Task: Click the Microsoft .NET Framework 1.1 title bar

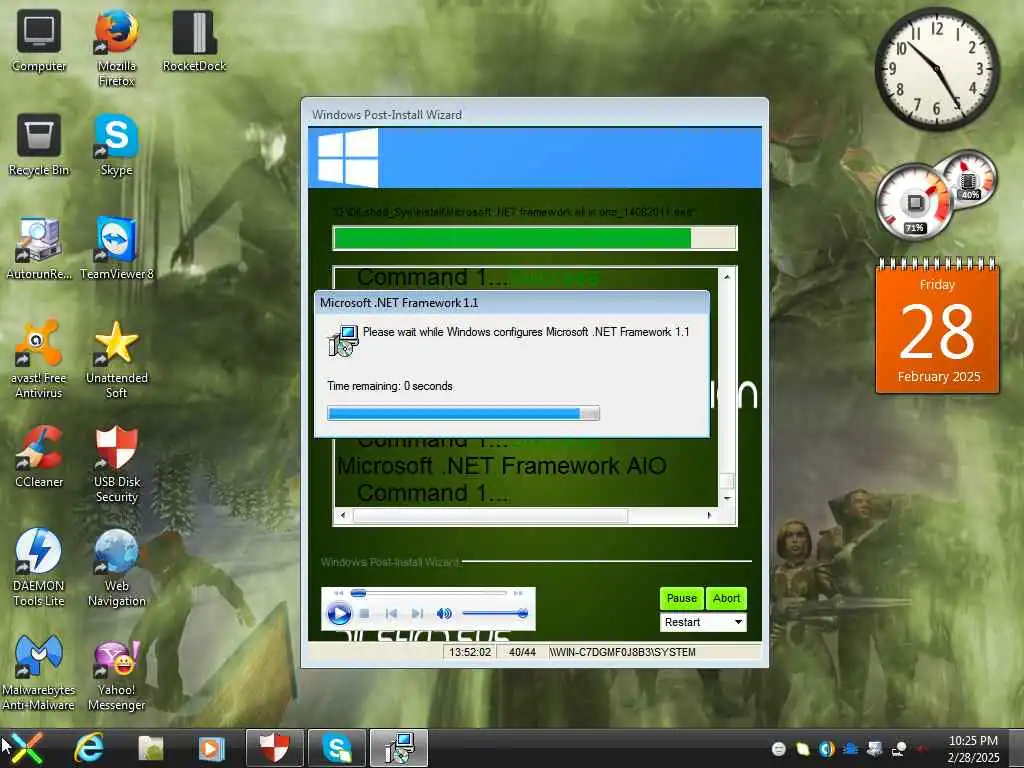Action: (x=511, y=303)
